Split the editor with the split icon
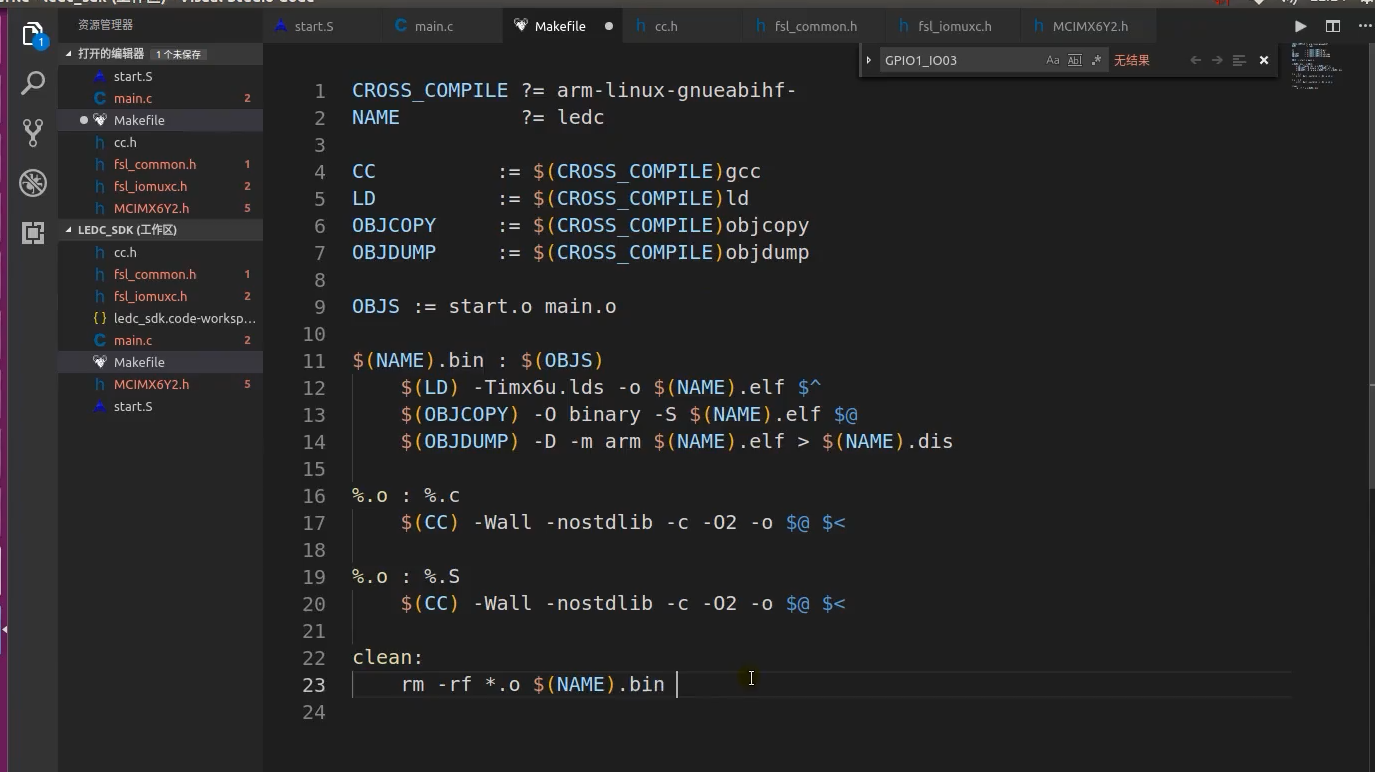1375x772 pixels. tap(1333, 26)
